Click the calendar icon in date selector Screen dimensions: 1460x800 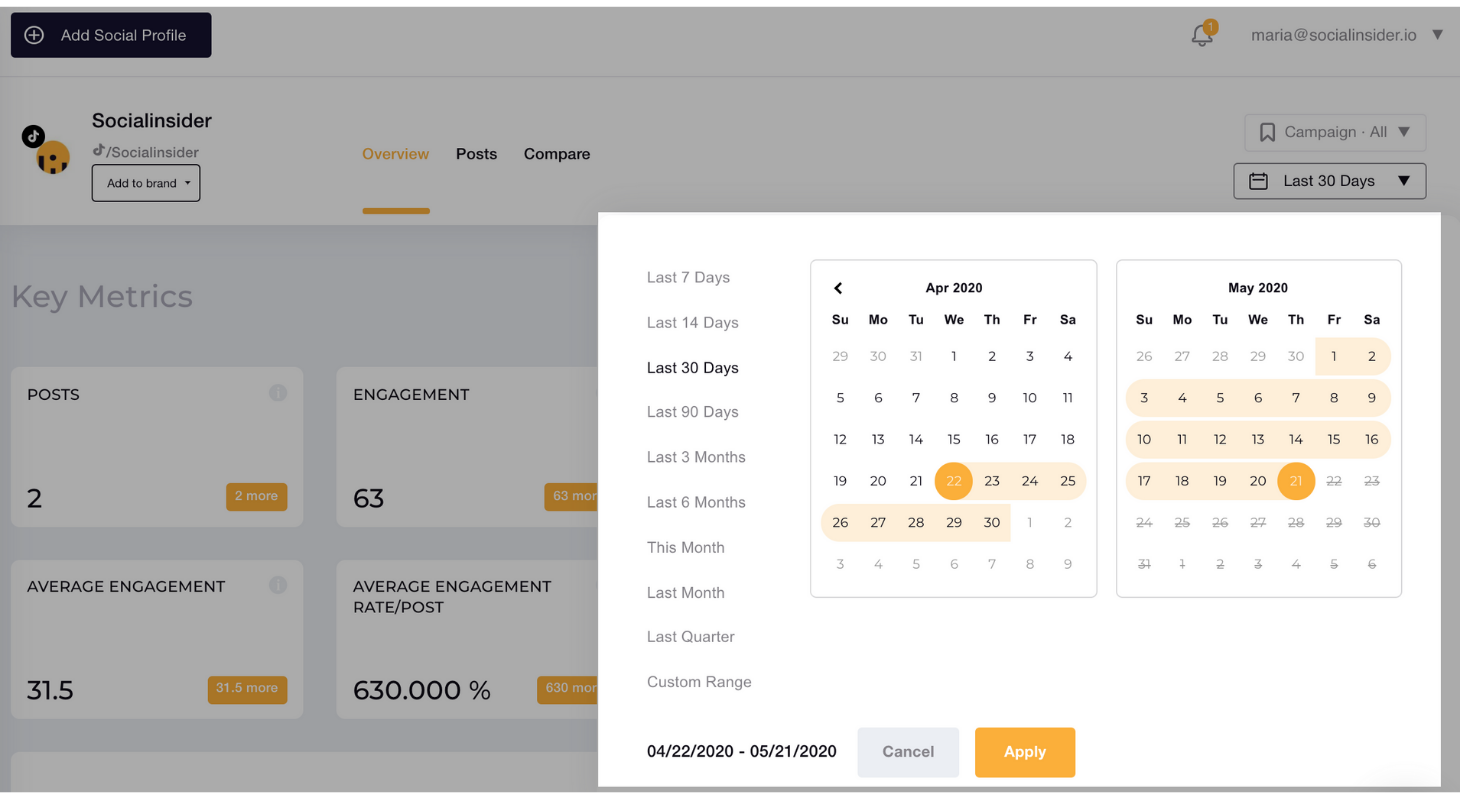tap(1260, 181)
